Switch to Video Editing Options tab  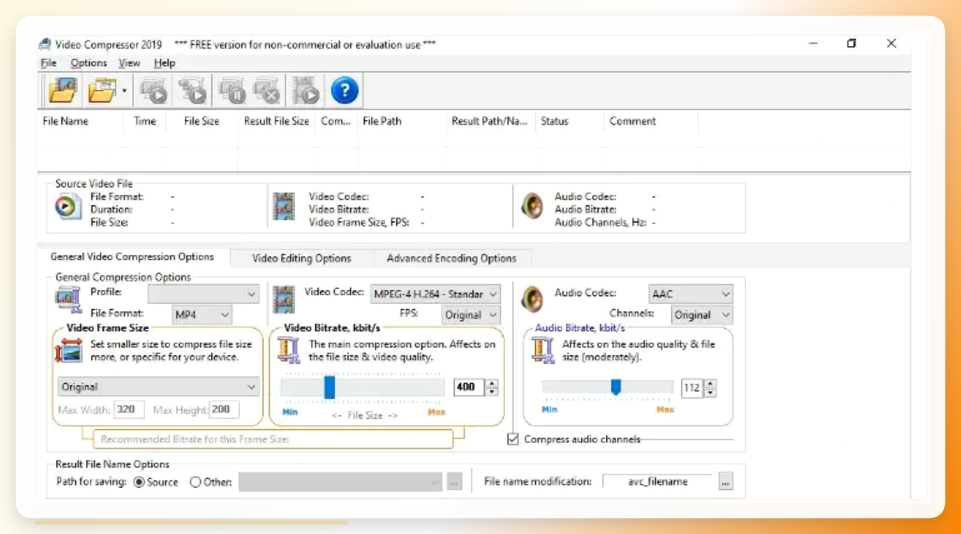pos(302,258)
